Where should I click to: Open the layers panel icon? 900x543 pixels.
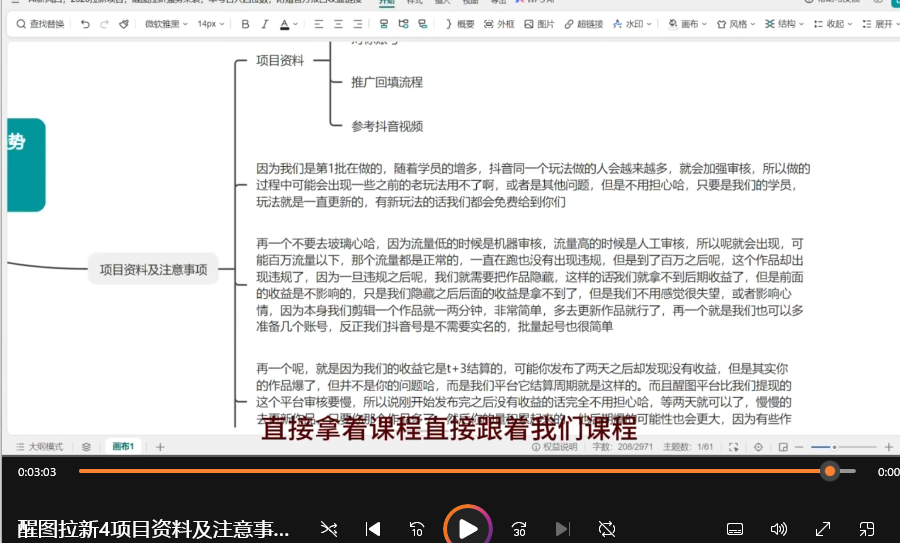click(86, 447)
